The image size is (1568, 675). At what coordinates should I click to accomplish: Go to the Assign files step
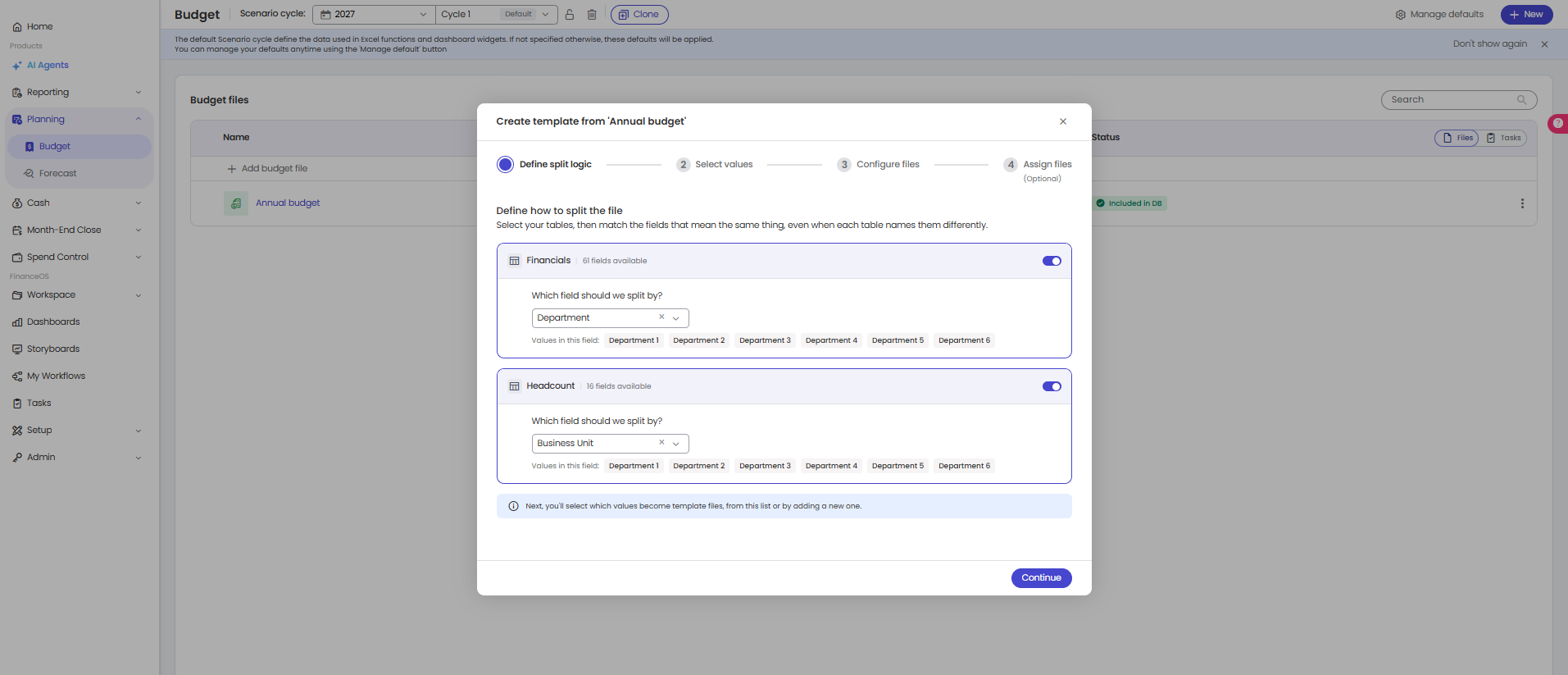[1038, 170]
